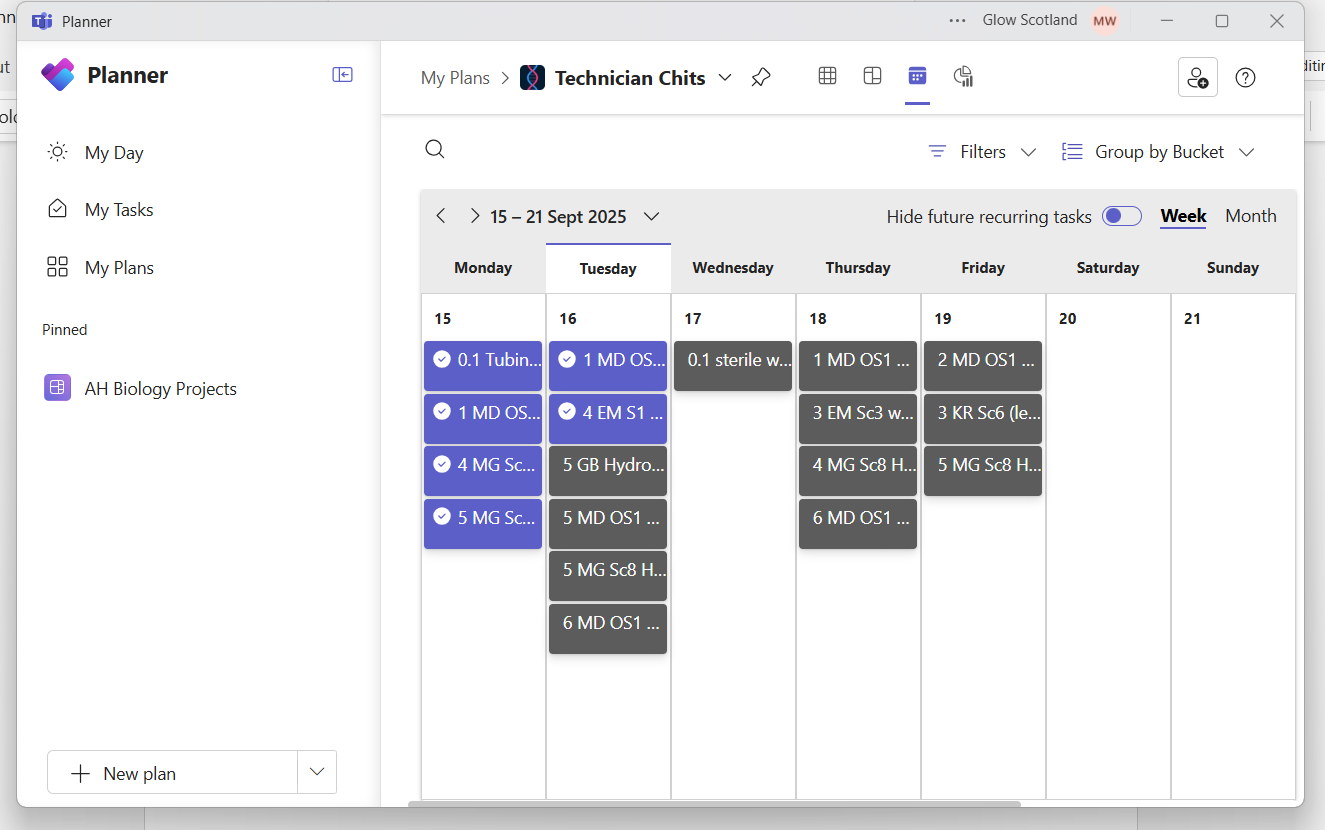Open My Tasks in sidebar
The image size is (1325, 830).
click(119, 210)
